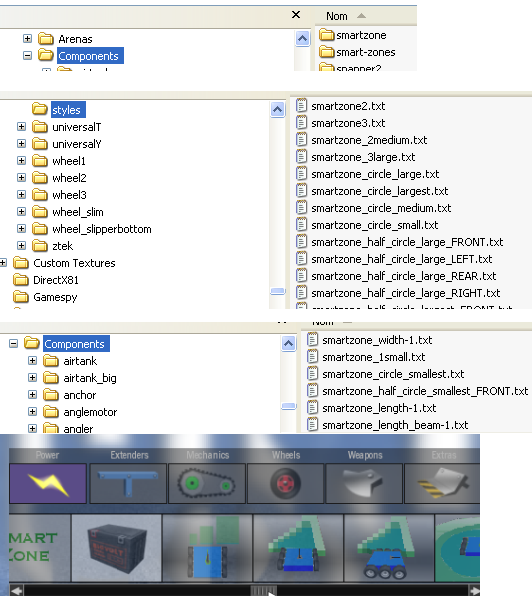
Task: Open the smartzone_circle_large.txt file icon
Action: point(301,174)
